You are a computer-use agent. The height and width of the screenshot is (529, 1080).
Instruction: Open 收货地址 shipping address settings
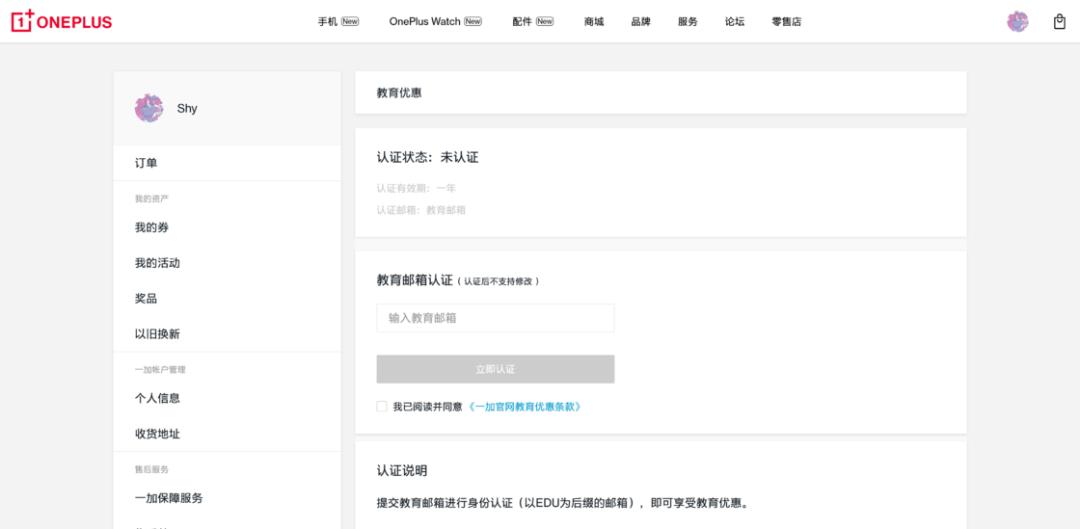[157, 434]
